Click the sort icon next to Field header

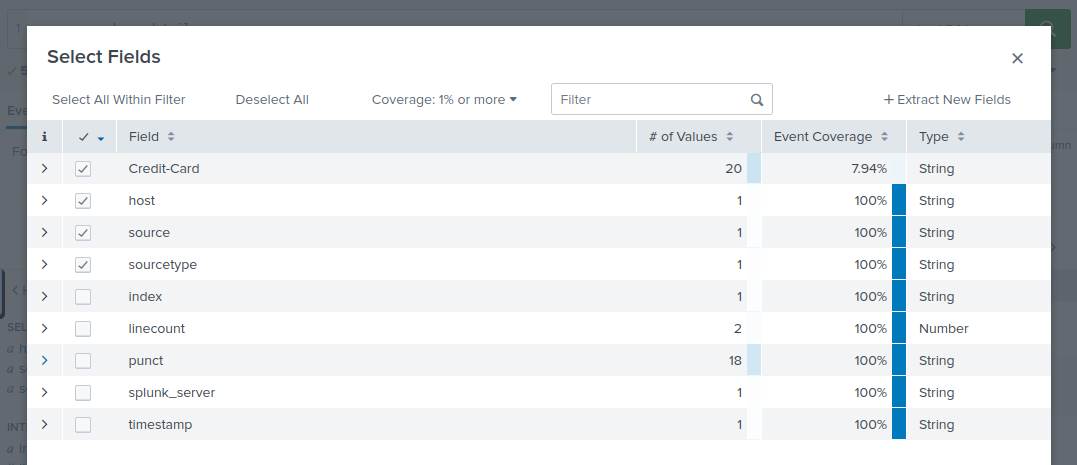point(171,137)
